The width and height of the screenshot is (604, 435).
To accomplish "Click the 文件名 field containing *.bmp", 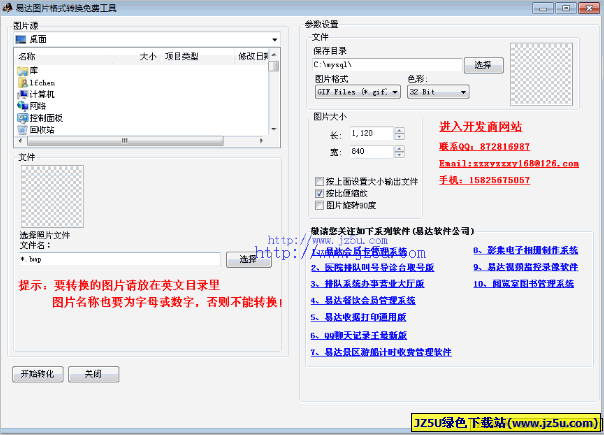I will [x=120, y=259].
